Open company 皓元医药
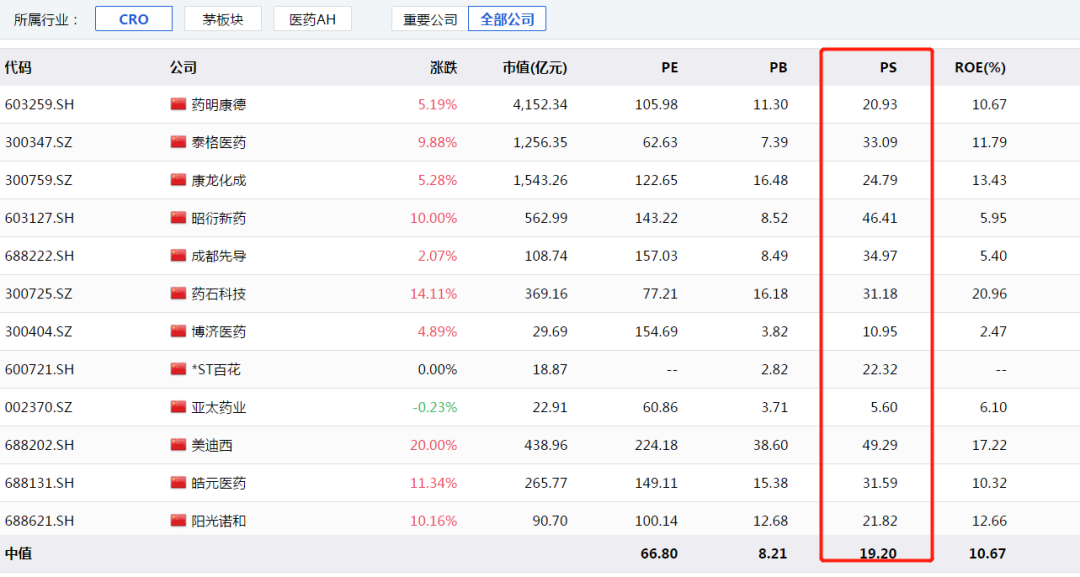Image resolution: width=1080 pixels, height=577 pixels. point(218,483)
